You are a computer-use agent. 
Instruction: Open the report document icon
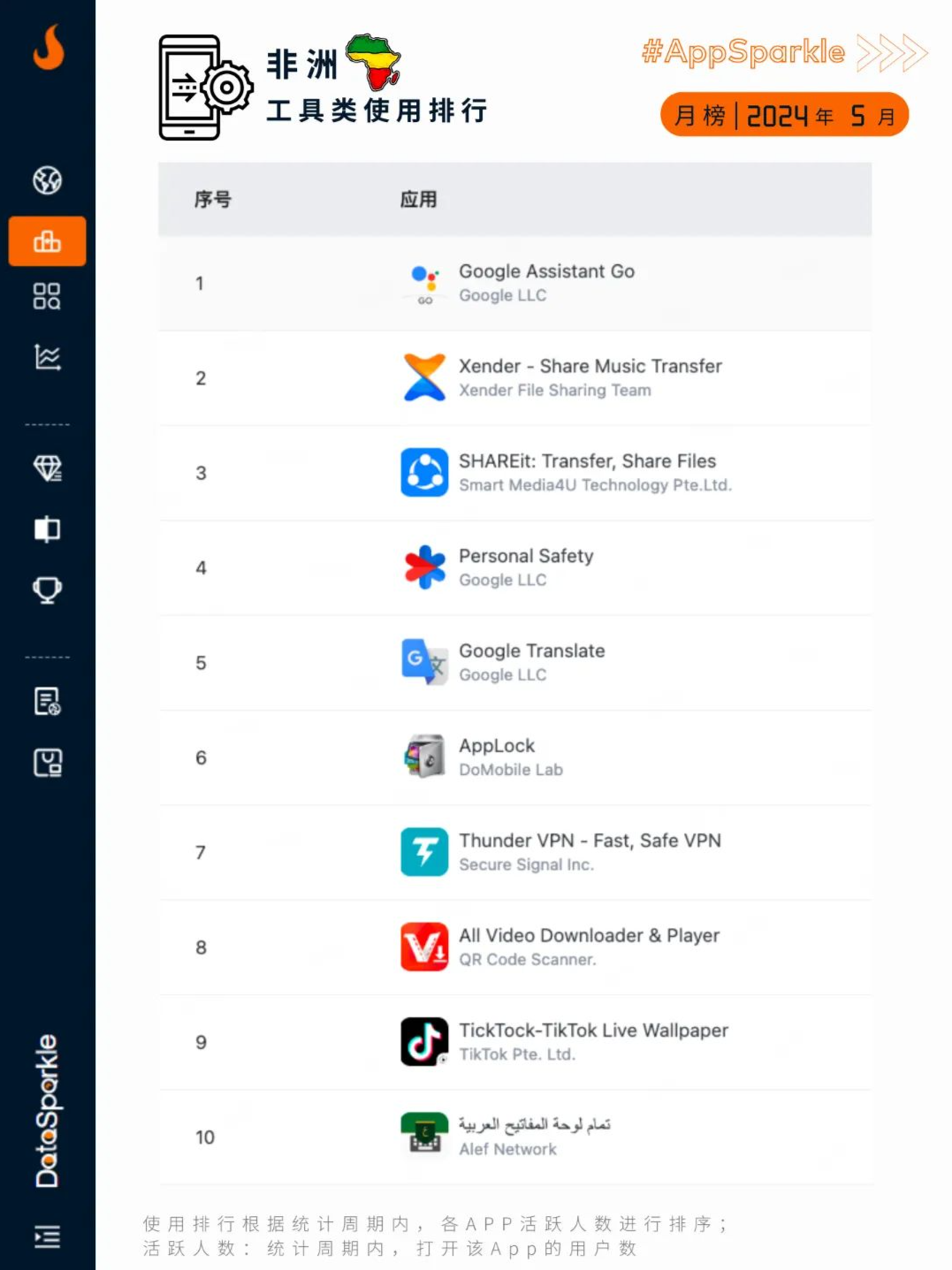(48, 702)
